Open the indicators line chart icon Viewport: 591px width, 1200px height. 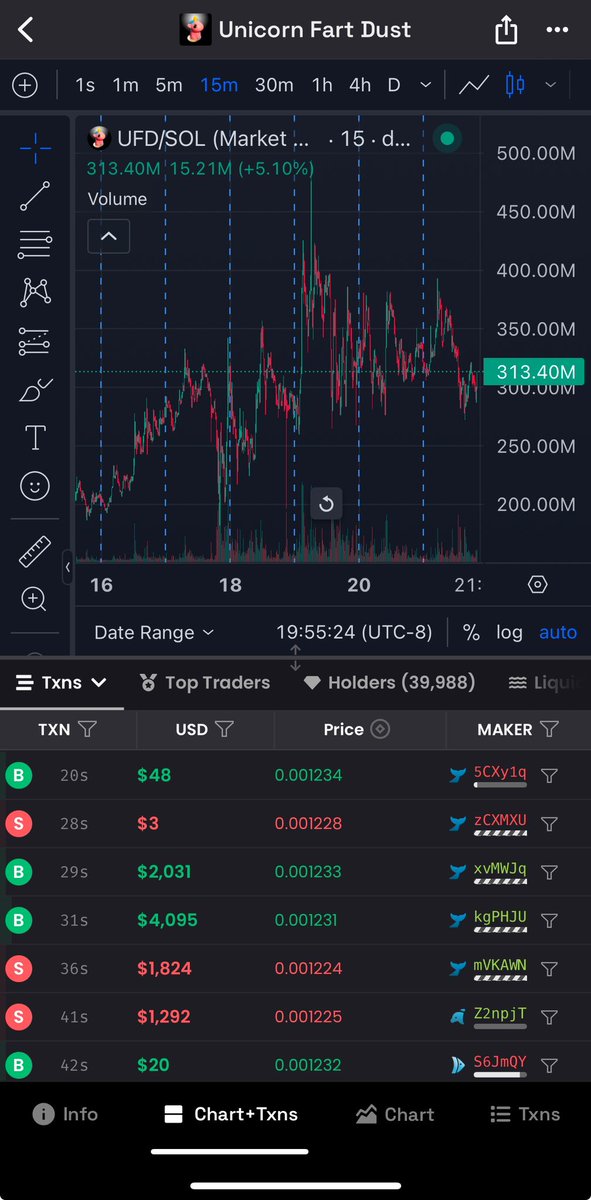(x=474, y=85)
